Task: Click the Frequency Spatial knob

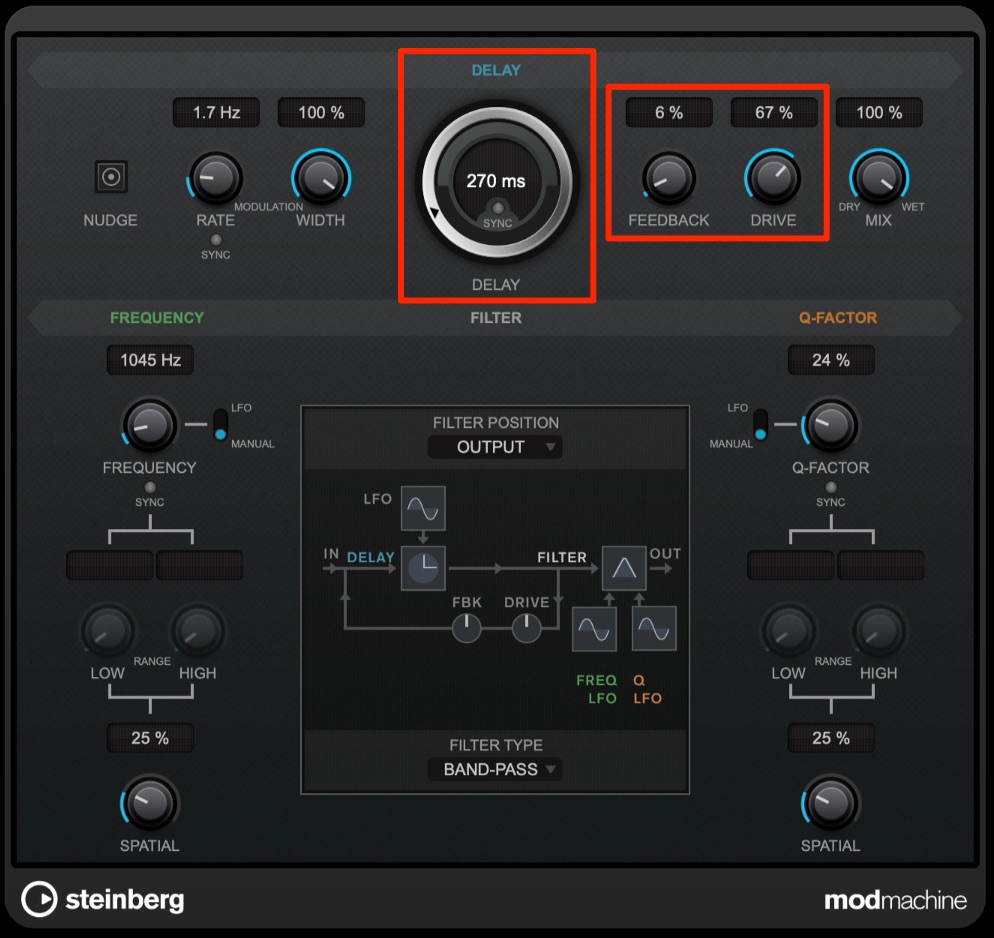Action: (x=150, y=803)
